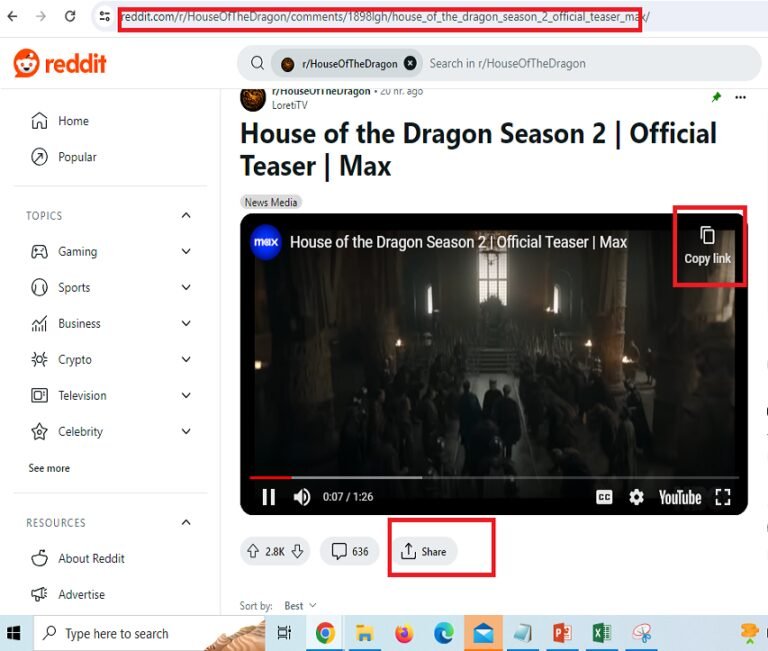Toggle closed captions CC
This screenshot has height=651, width=768.
[x=604, y=497]
